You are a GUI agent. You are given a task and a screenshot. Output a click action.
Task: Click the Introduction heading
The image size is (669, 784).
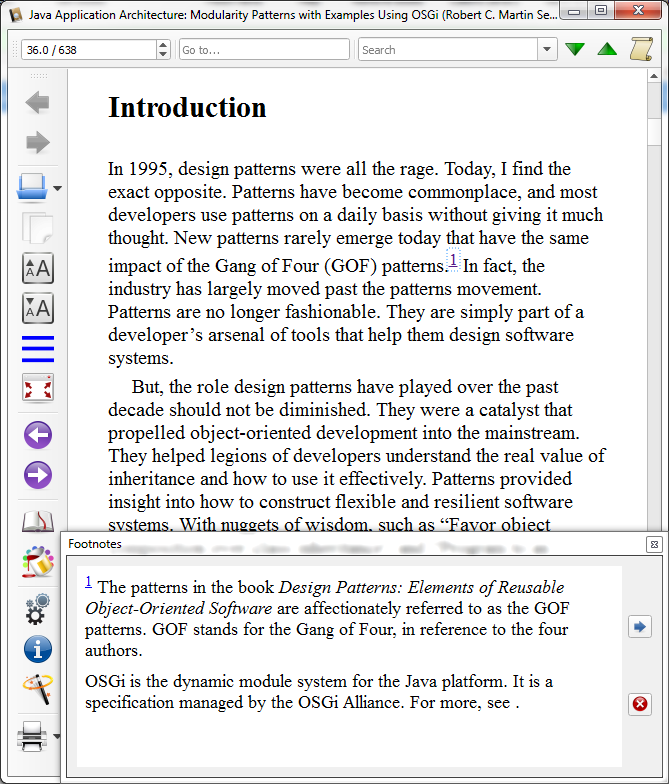(187, 108)
